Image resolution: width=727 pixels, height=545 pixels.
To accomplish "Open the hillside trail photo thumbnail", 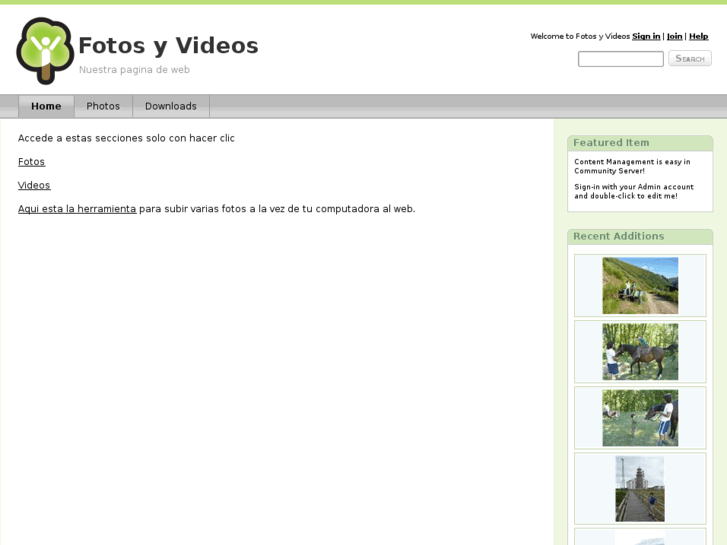I will tap(640, 286).
